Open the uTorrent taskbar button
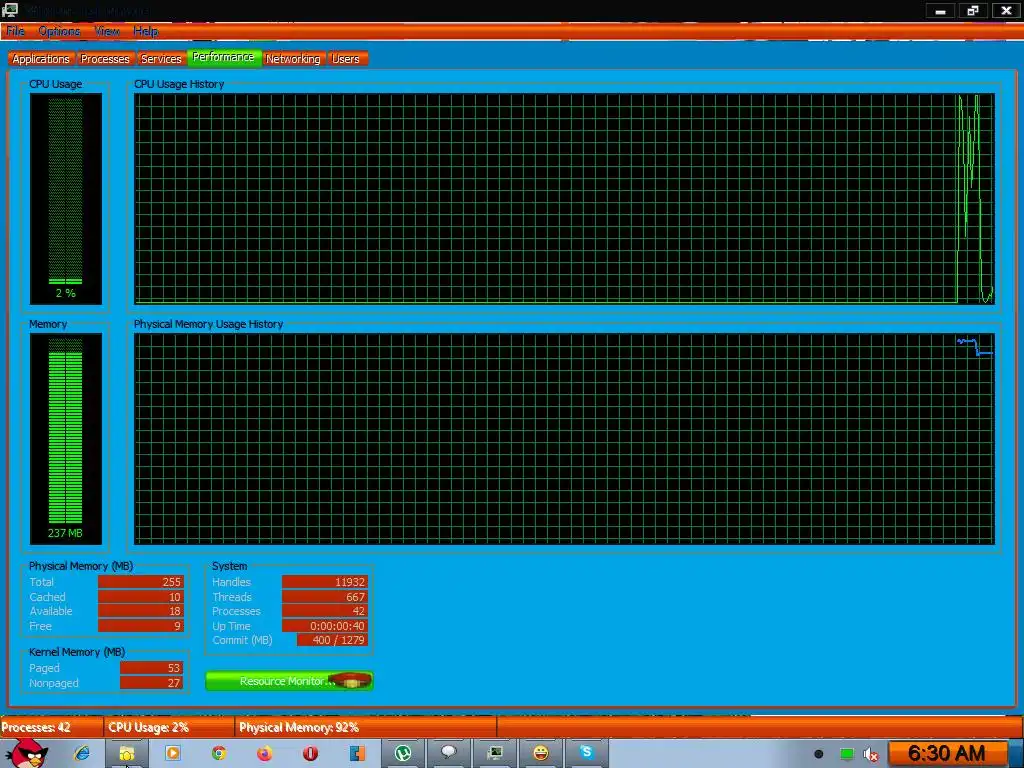This screenshot has width=1024, height=768. click(x=403, y=753)
